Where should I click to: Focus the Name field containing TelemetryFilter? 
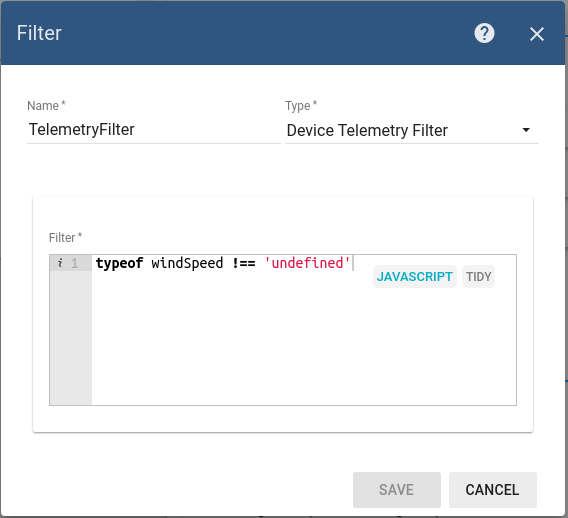pyautogui.click(x=154, y=130)
